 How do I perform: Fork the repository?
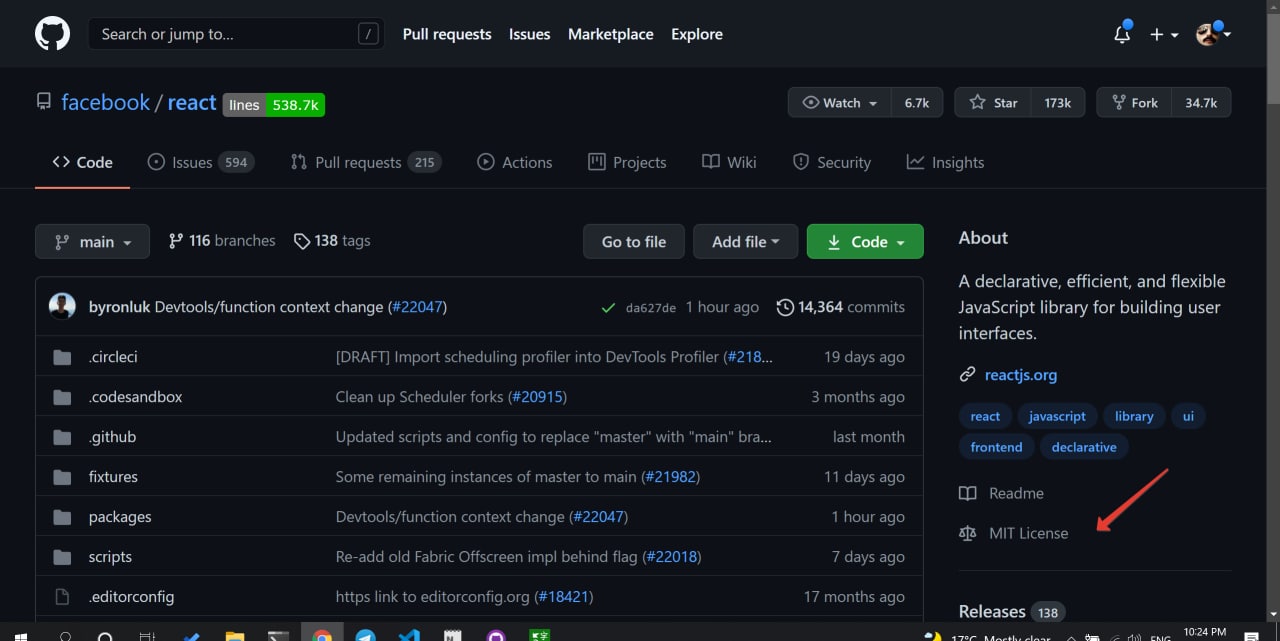click(1134, 103)
